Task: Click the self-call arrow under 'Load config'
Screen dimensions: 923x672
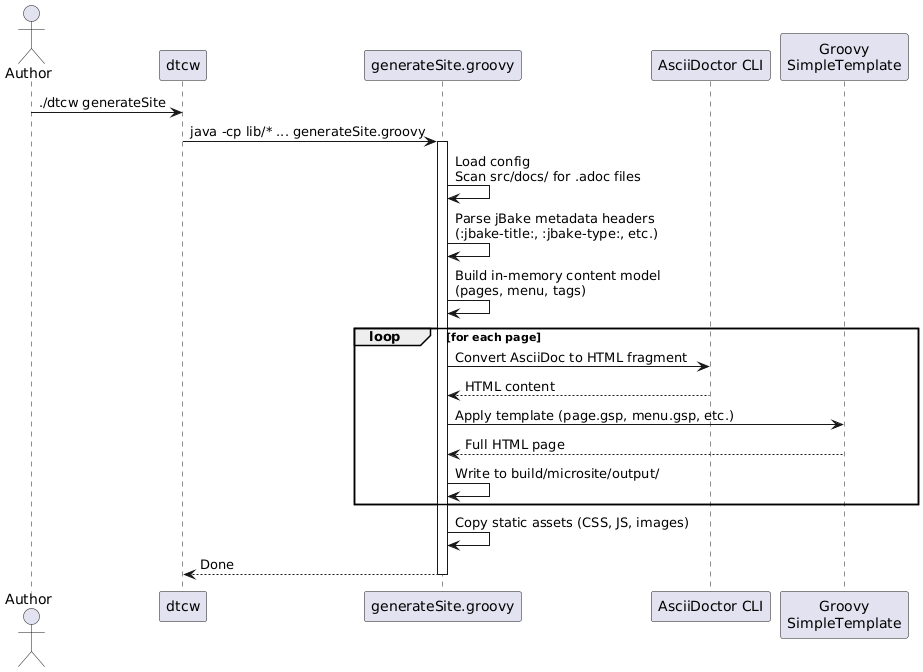Action: pyautogui.click(x=469, y=192)
